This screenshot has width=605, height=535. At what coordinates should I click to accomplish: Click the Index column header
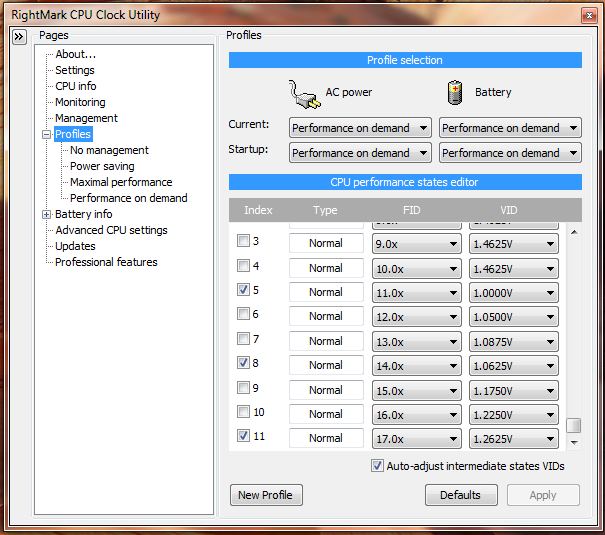[258, 210]
